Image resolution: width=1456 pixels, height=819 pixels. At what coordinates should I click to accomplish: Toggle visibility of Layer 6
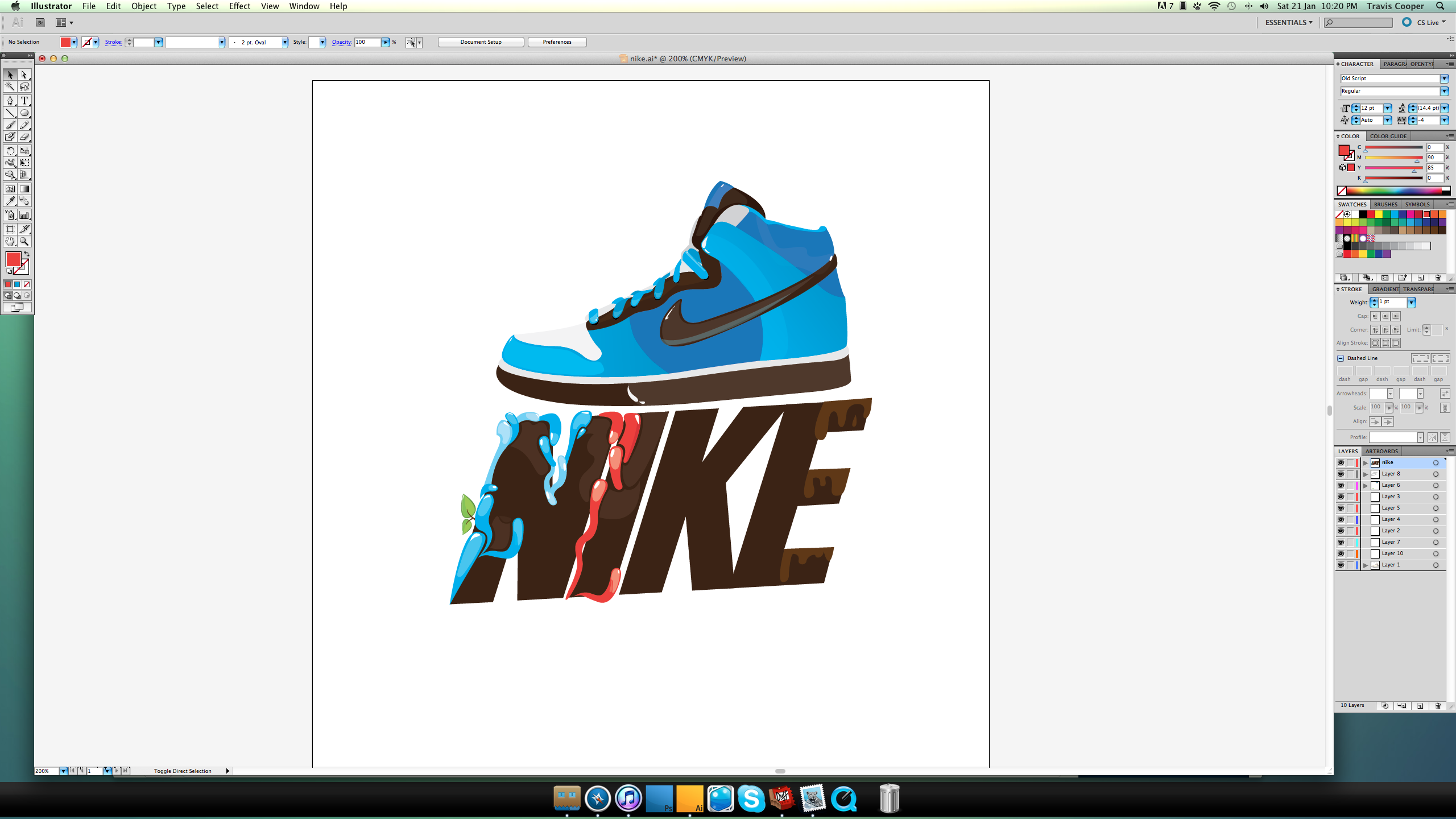click(x=1341, y=485)
